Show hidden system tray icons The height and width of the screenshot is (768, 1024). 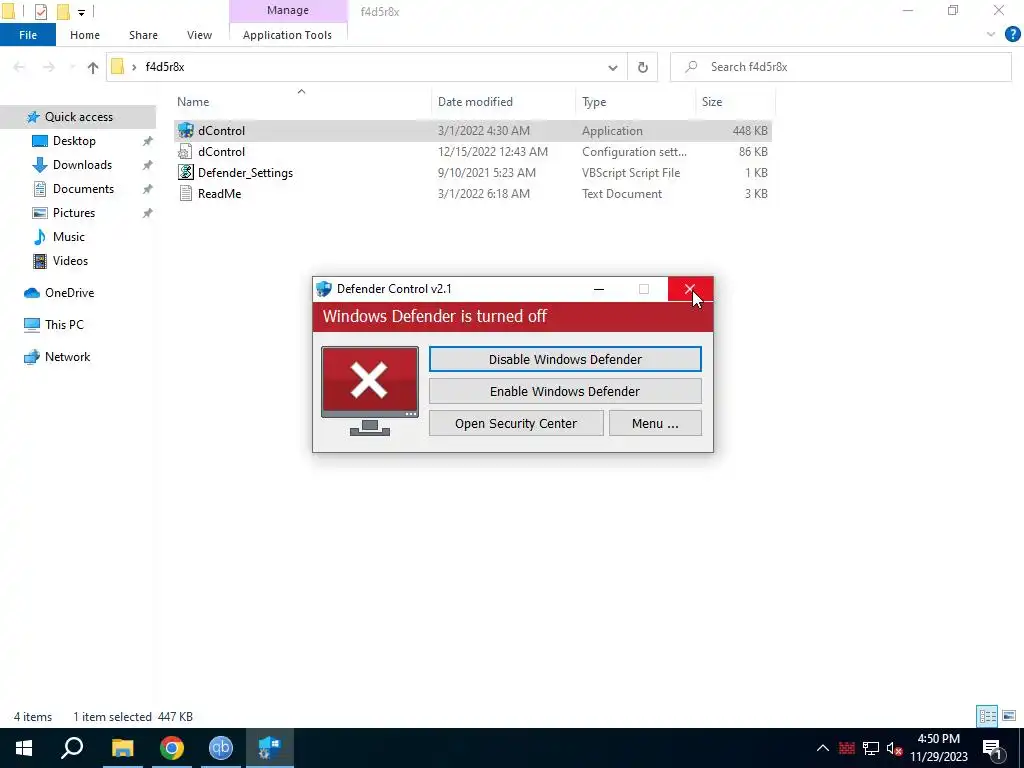[x=823, y=748]
